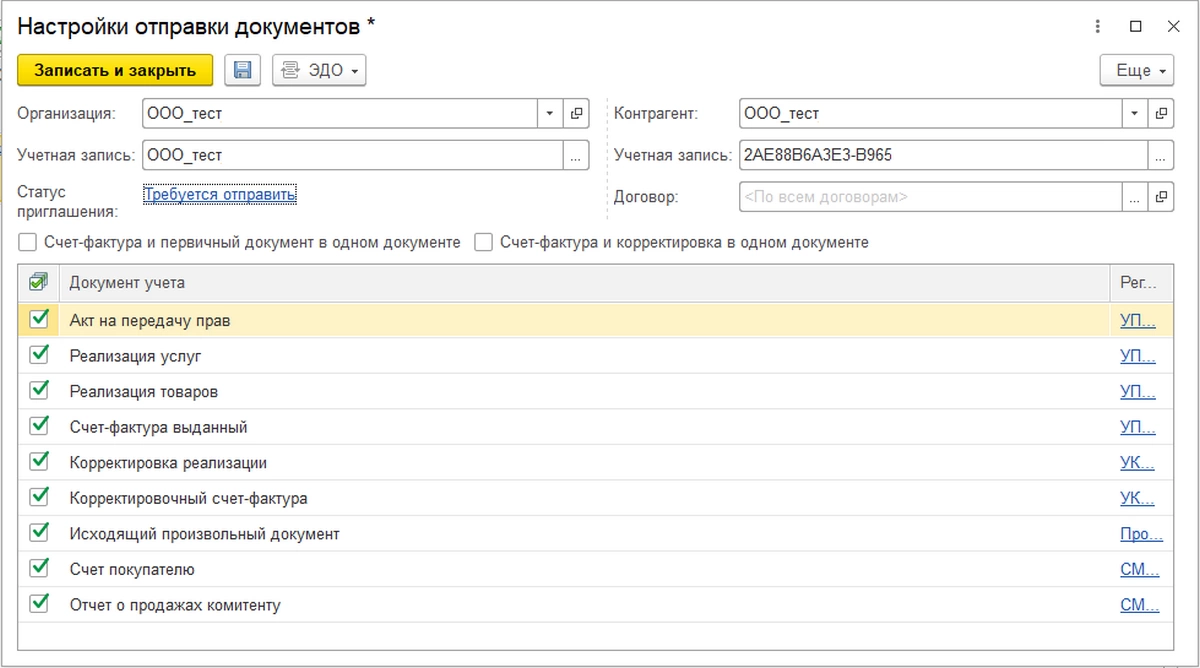The image size is (1200, 668).
Task: Select the Счет покупателю table row
Action: click(500, 570)
